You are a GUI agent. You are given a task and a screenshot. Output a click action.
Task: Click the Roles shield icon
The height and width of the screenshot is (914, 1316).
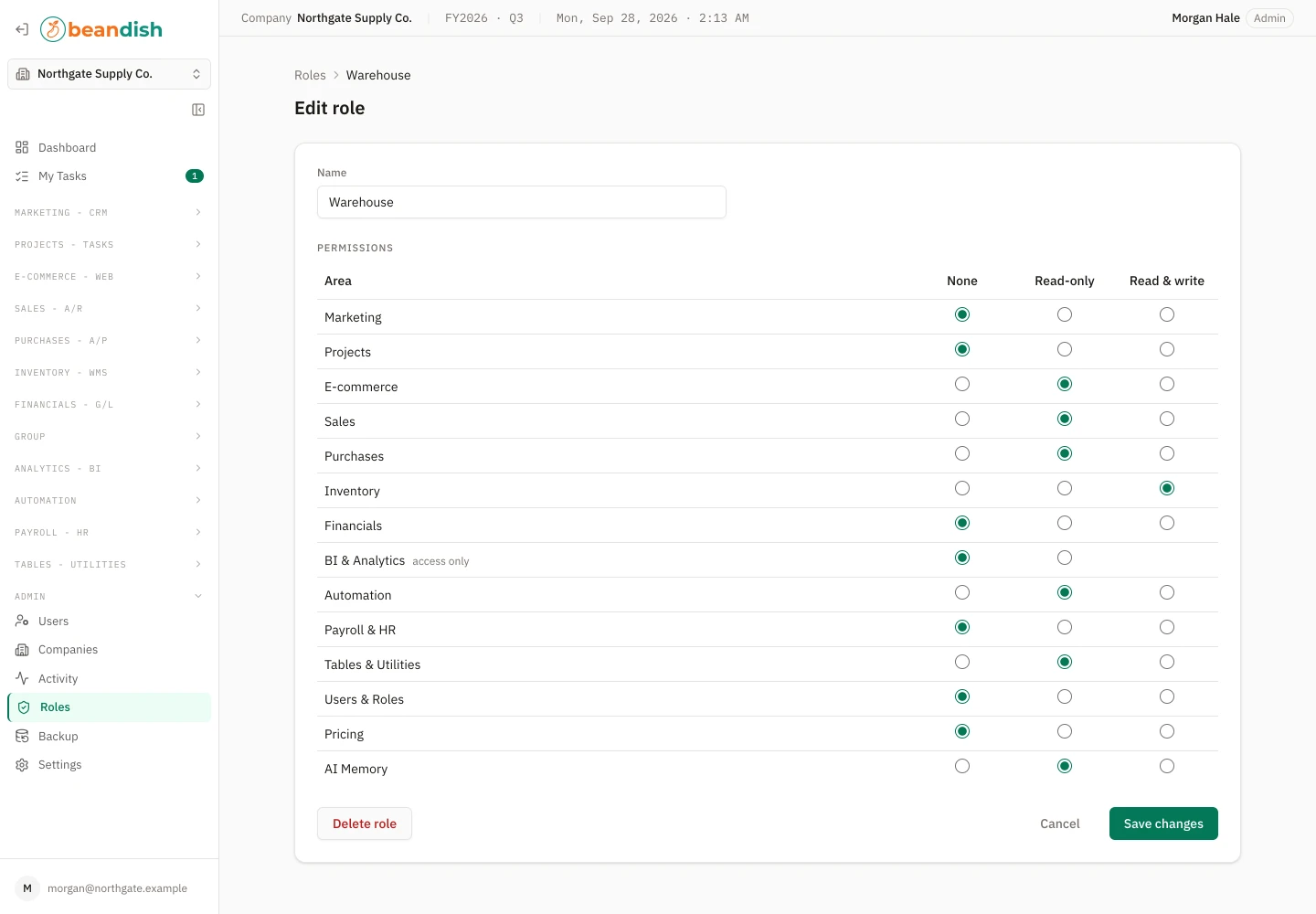24,707
